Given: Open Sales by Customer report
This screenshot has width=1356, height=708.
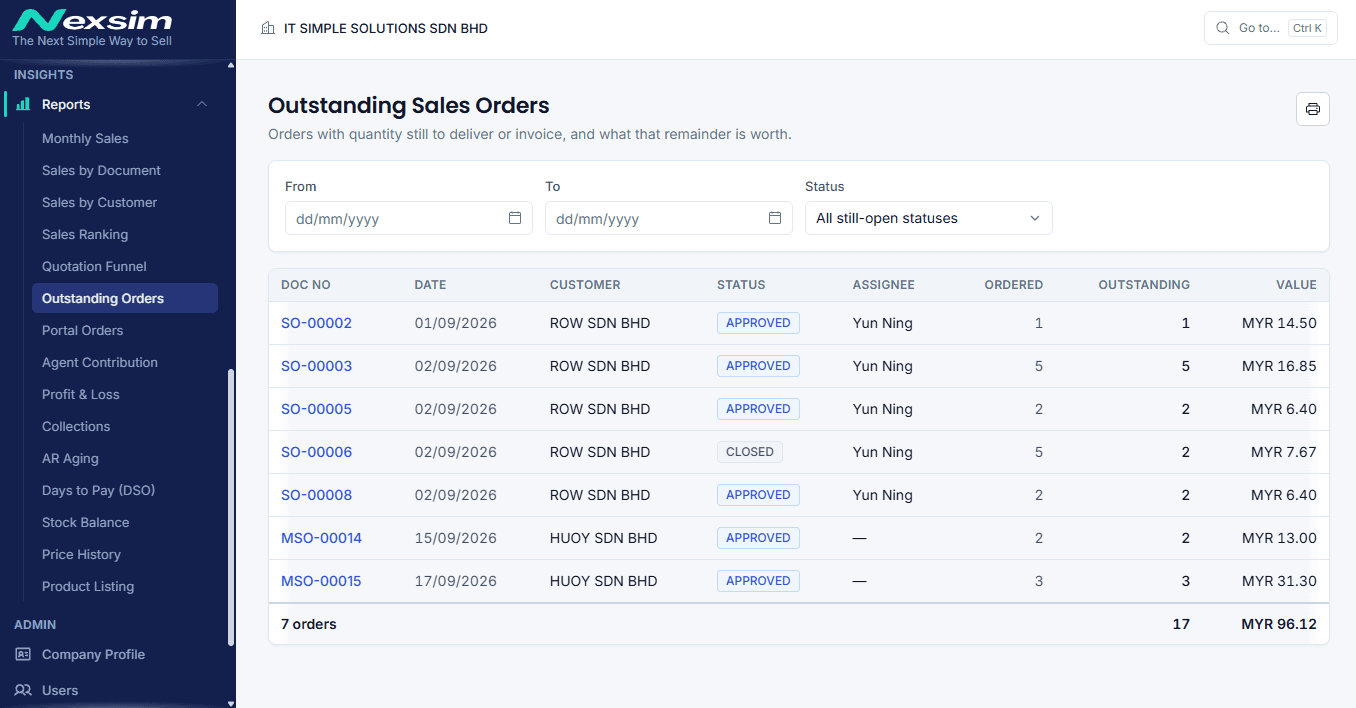Looking at the screenshot, I should [125, 202].
